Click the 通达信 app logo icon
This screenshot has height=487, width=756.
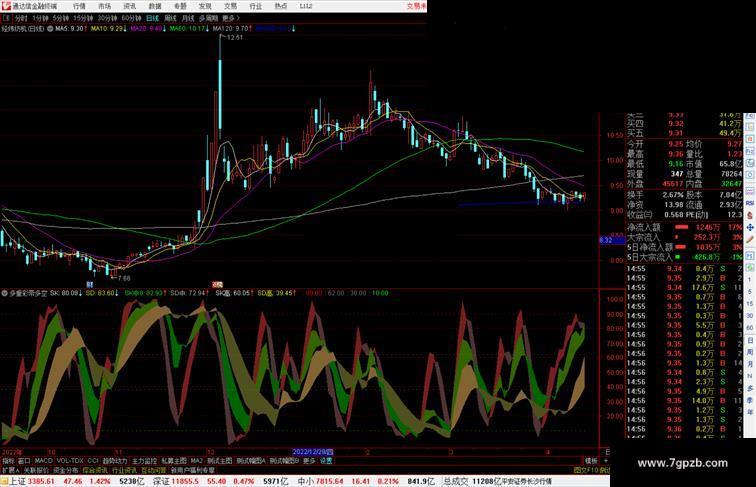(x=6, y=6)
